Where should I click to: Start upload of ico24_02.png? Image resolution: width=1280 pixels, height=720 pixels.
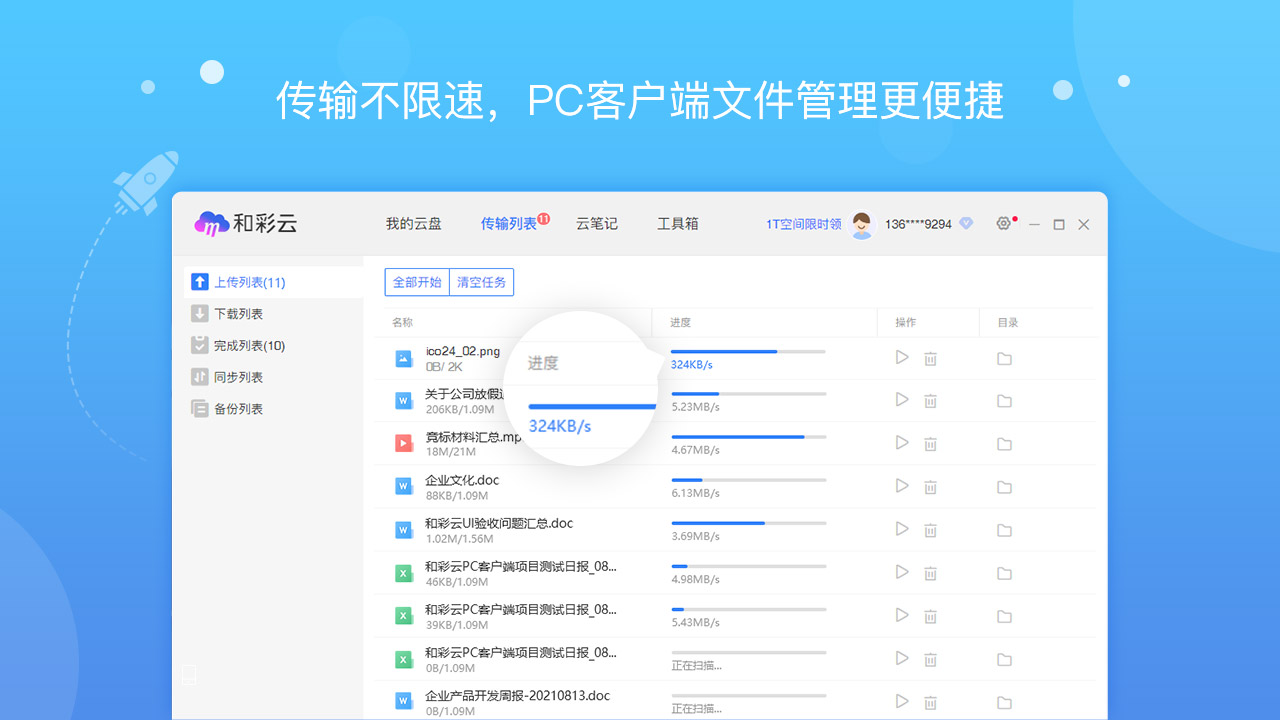(x=902, y=357)
